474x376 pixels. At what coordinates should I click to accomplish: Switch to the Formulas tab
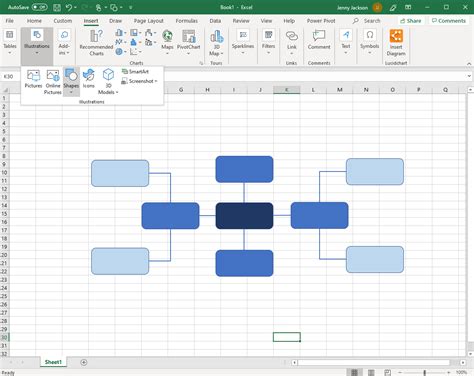click(187, 21)
